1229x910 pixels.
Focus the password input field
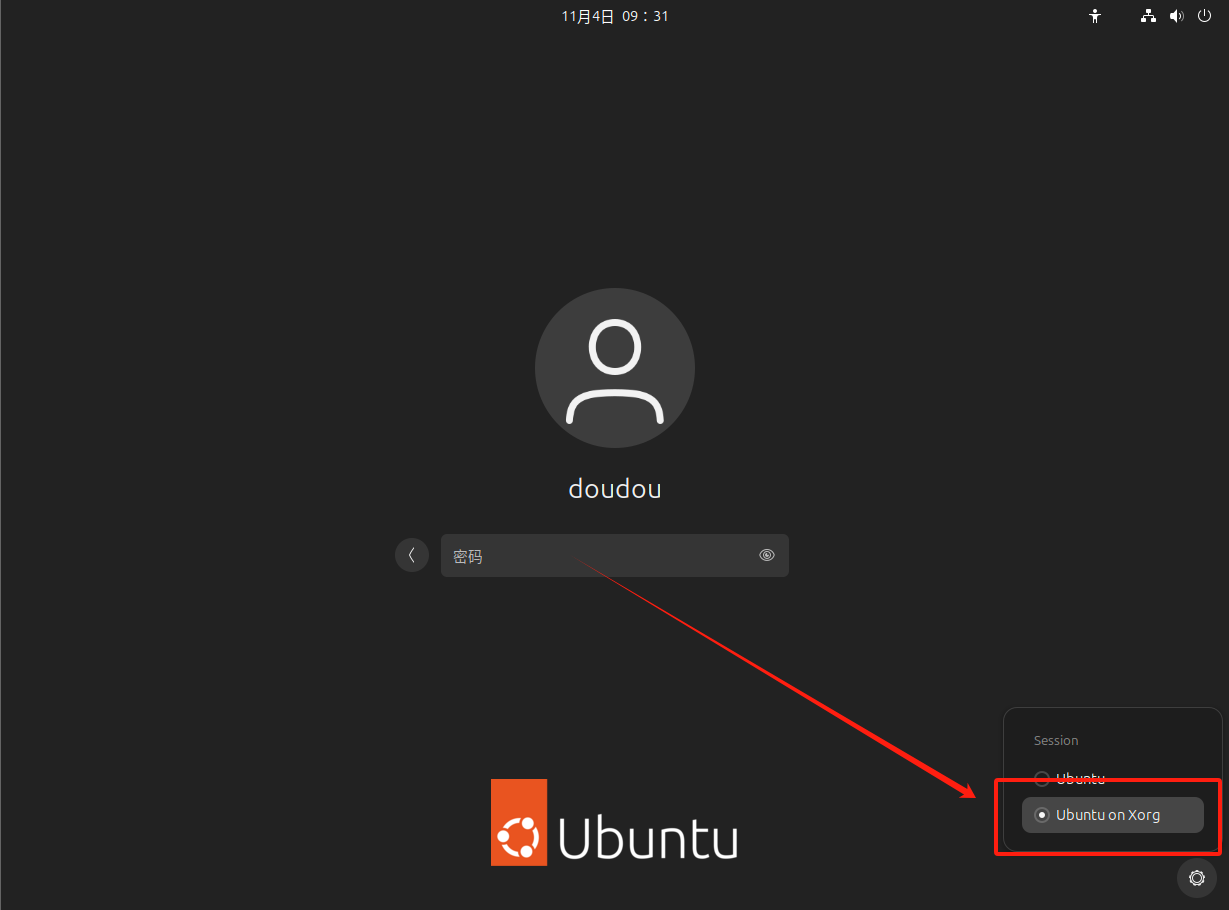[x=614, y=555]
